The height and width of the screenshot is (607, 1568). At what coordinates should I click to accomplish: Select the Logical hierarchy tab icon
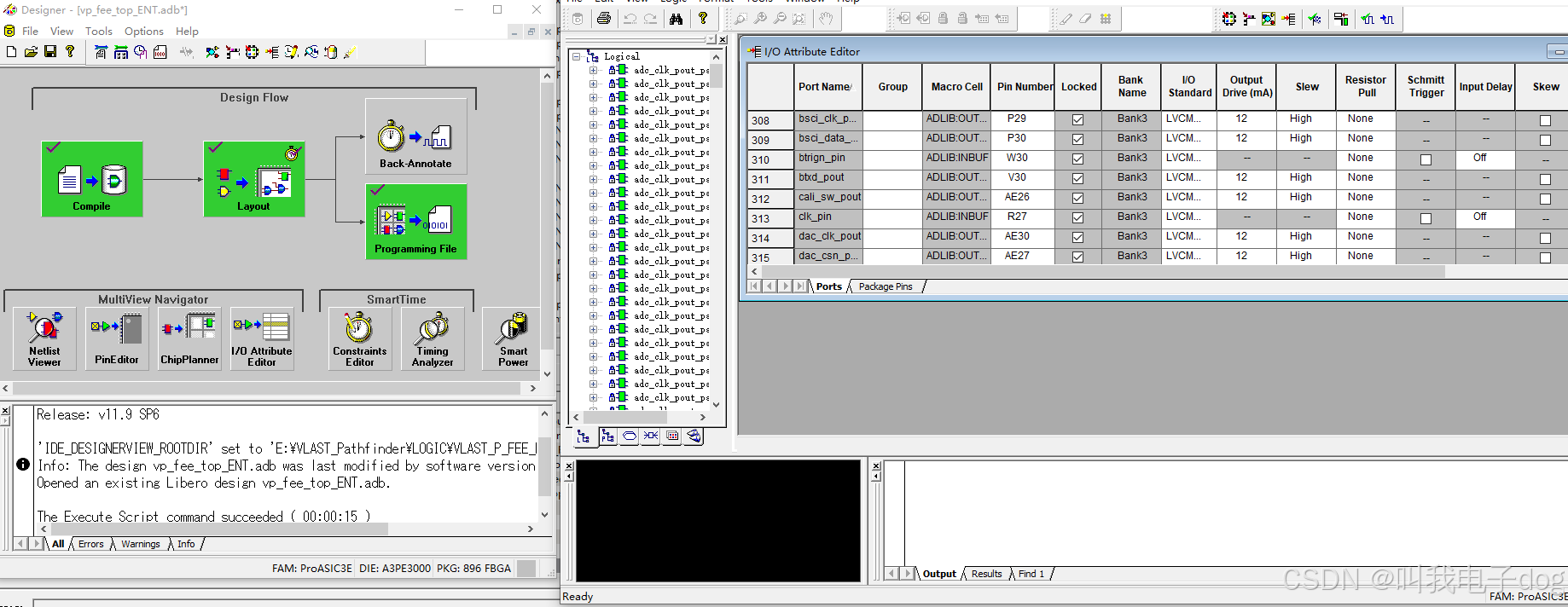[584, 436]
